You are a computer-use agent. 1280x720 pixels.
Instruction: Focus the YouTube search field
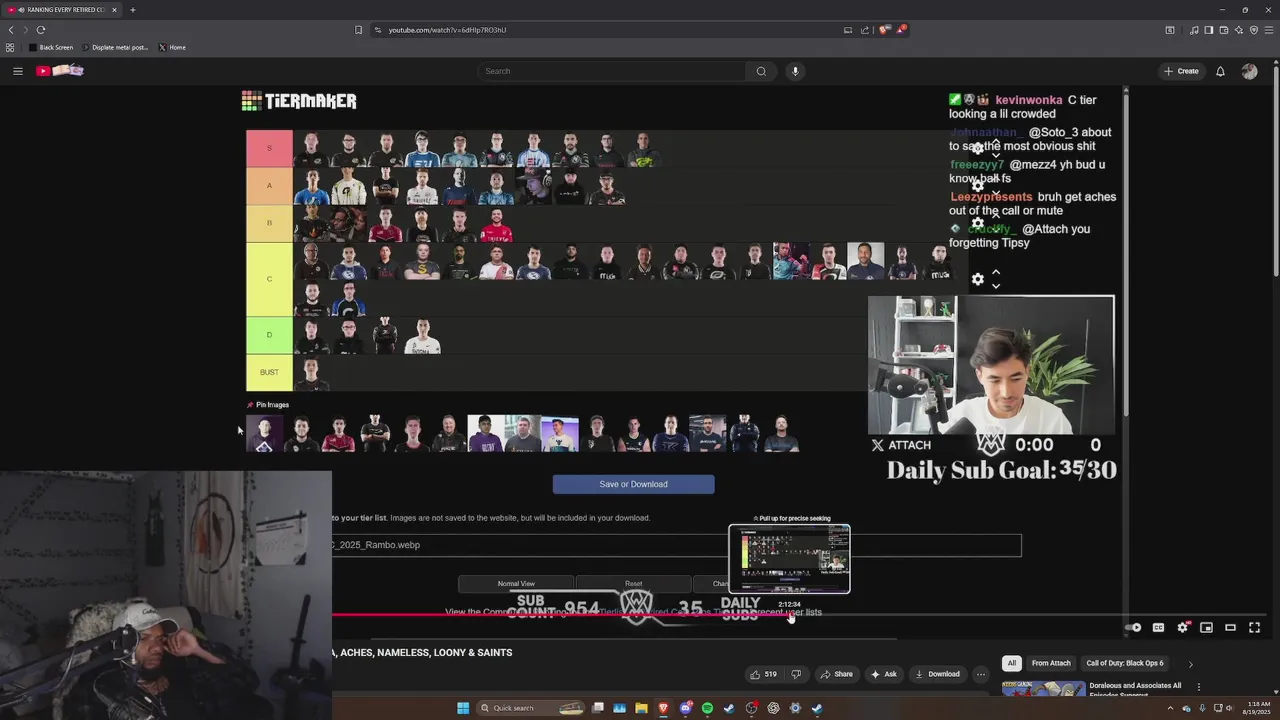coord(612,71)
